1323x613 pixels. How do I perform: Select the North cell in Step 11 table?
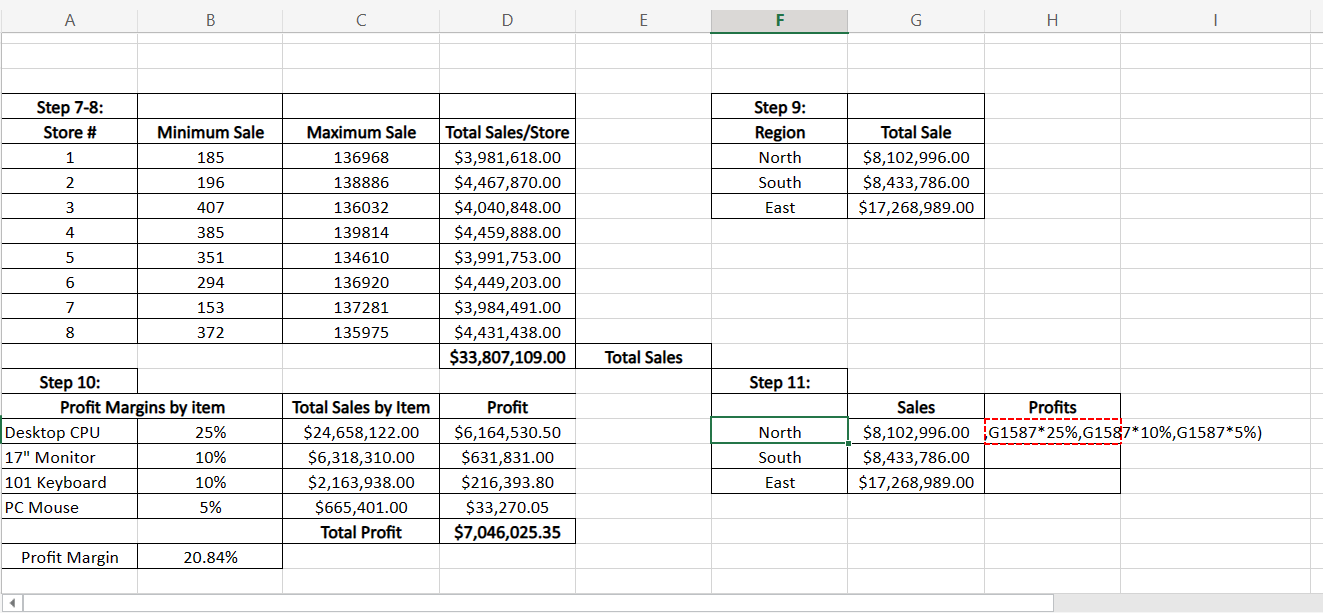tap(779, 432)
